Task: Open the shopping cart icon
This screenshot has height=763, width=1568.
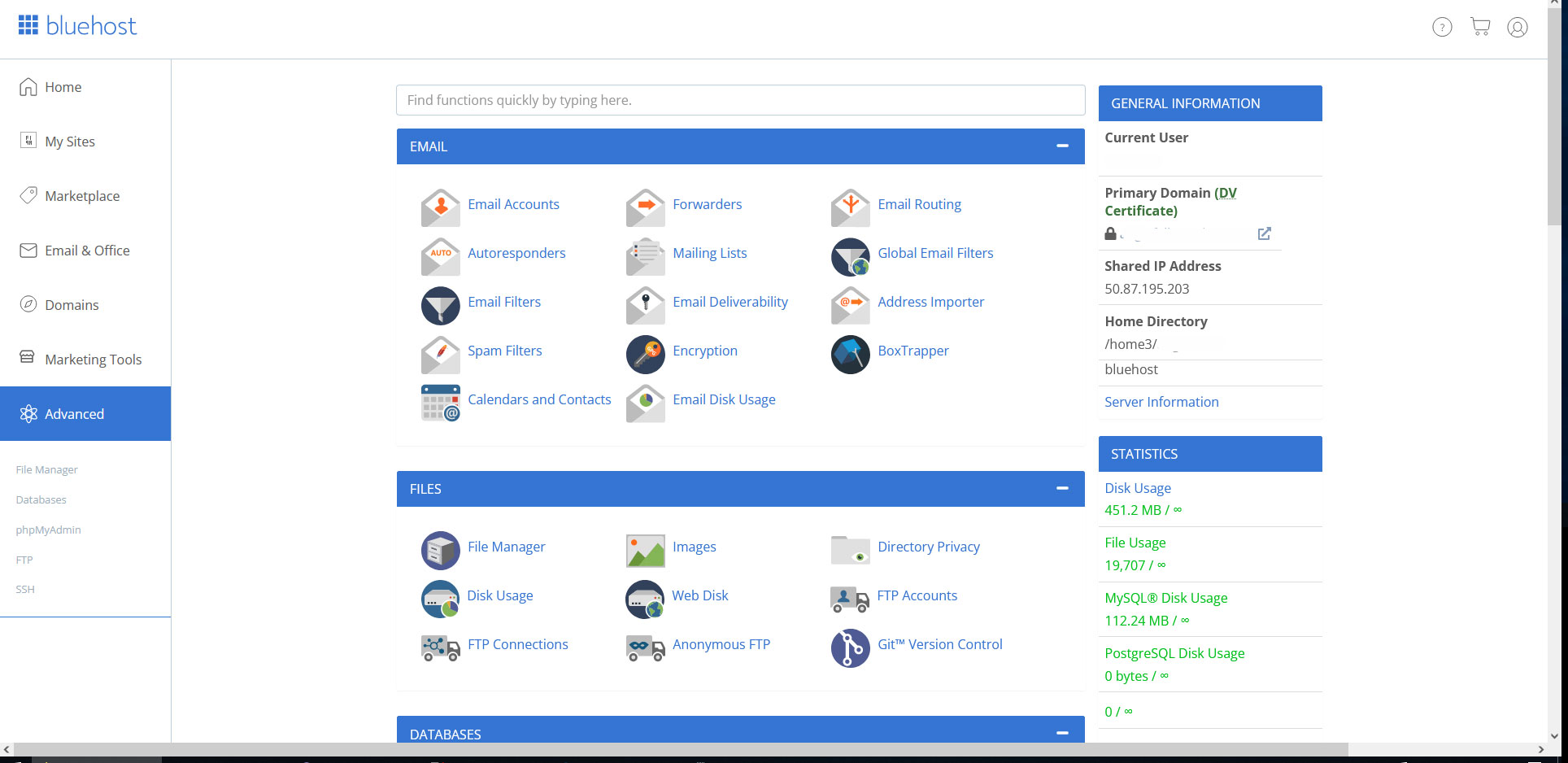Action: [x=1480, y=27]
